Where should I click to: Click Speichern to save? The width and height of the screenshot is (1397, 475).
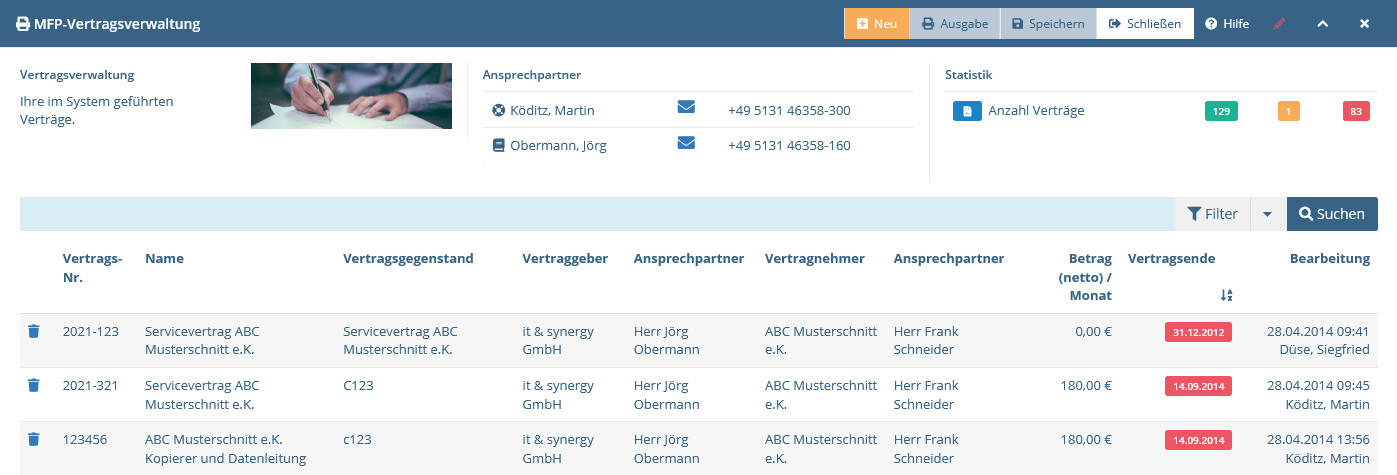1048,23
